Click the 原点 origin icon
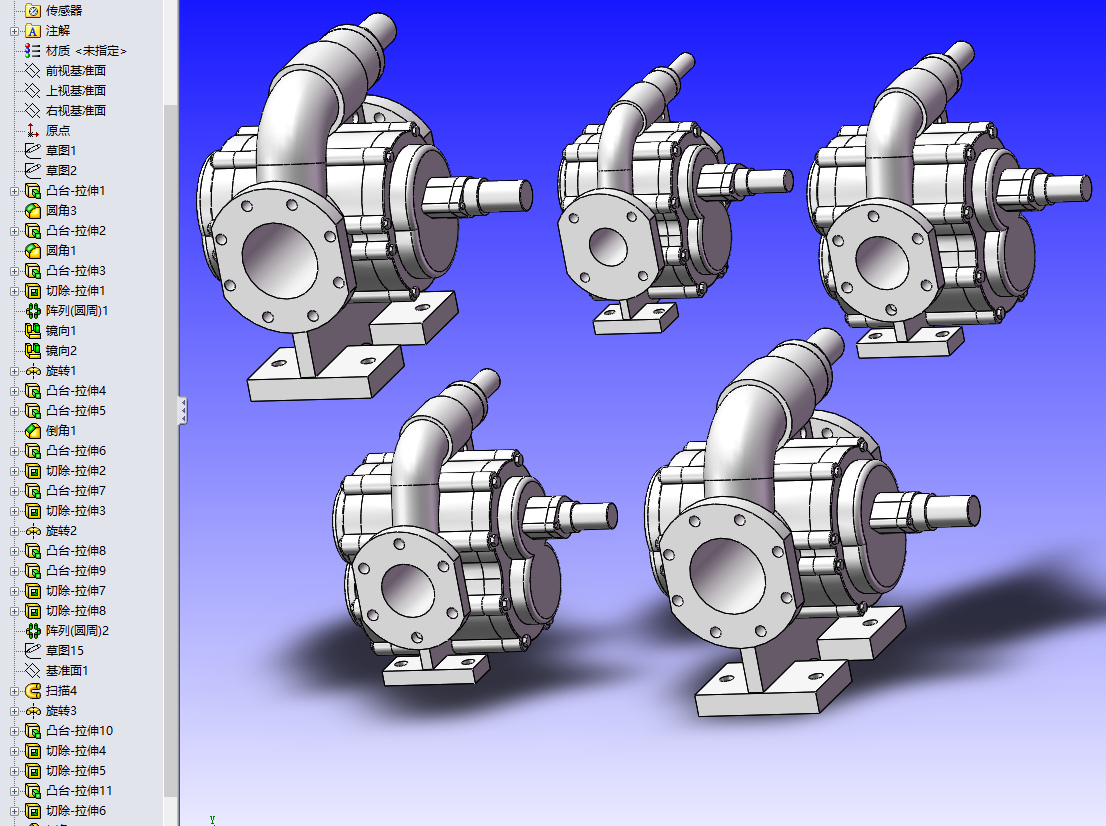Screen dimensions: 1106x826 point(32,130)
